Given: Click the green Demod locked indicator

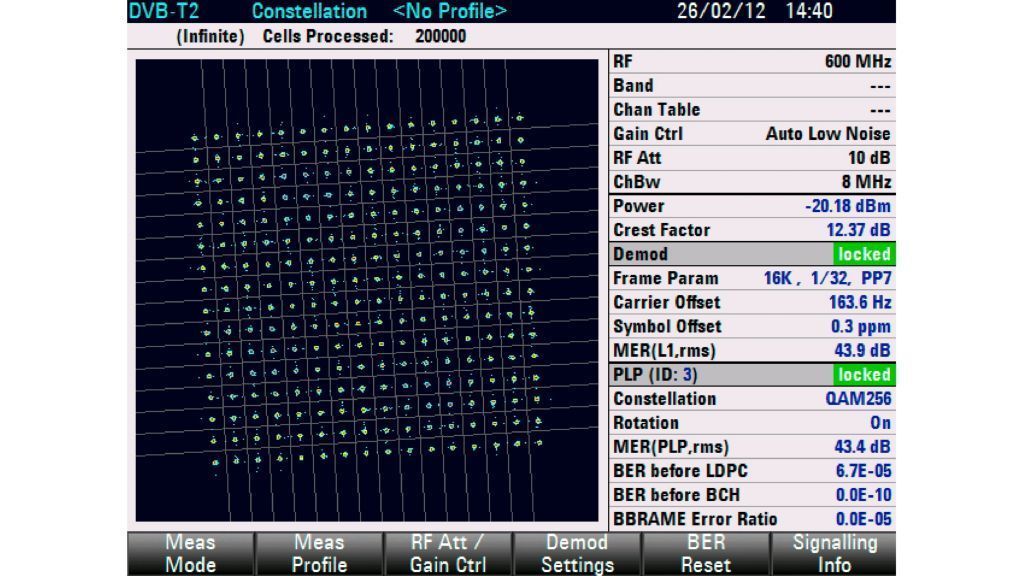Looking at the screenshot, I should [864, 254].
